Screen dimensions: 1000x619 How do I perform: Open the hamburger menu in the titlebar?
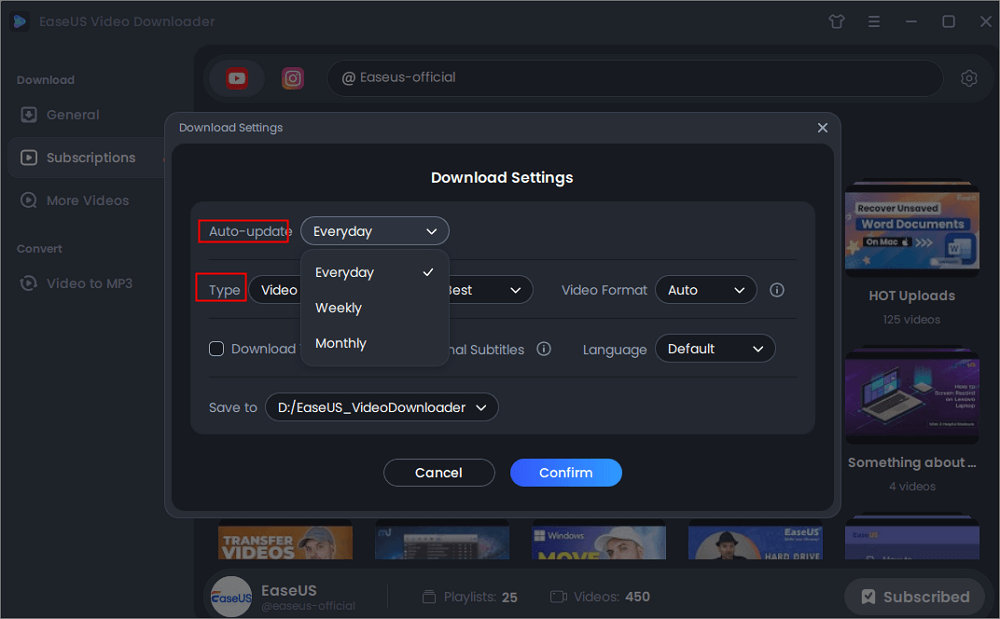pyautogui.click(x=874, y=20)
